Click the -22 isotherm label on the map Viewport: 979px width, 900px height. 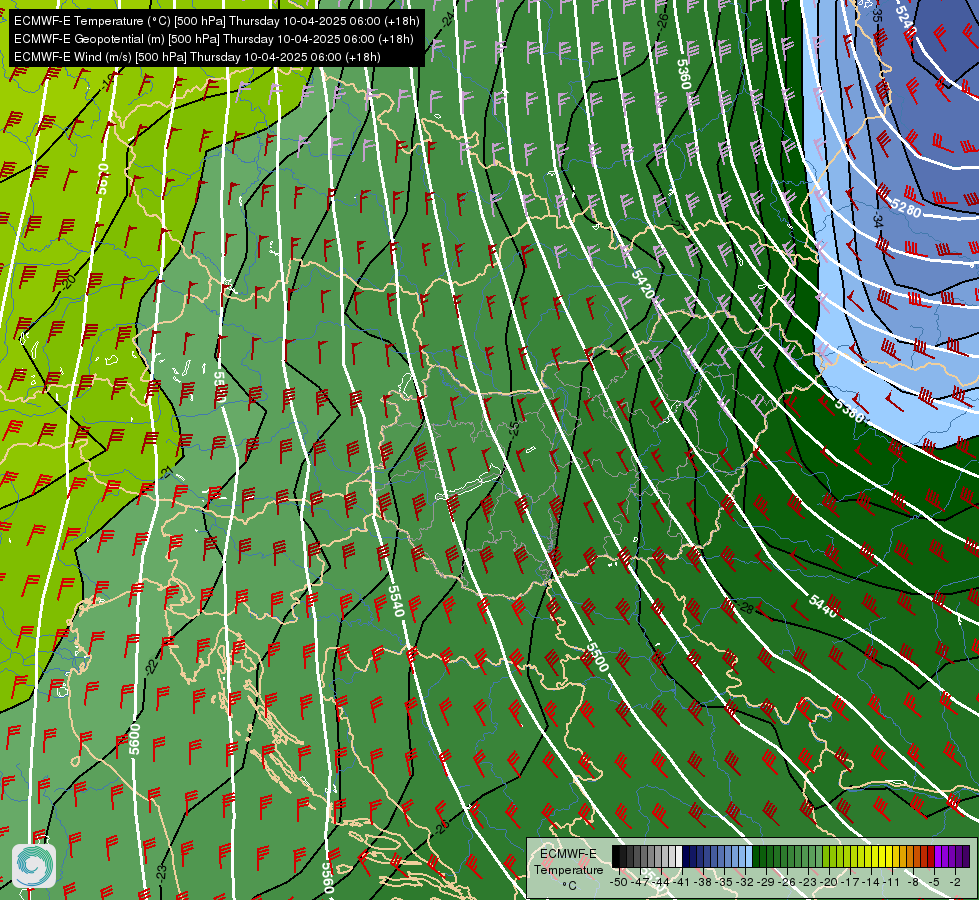(x=151, y=666)
